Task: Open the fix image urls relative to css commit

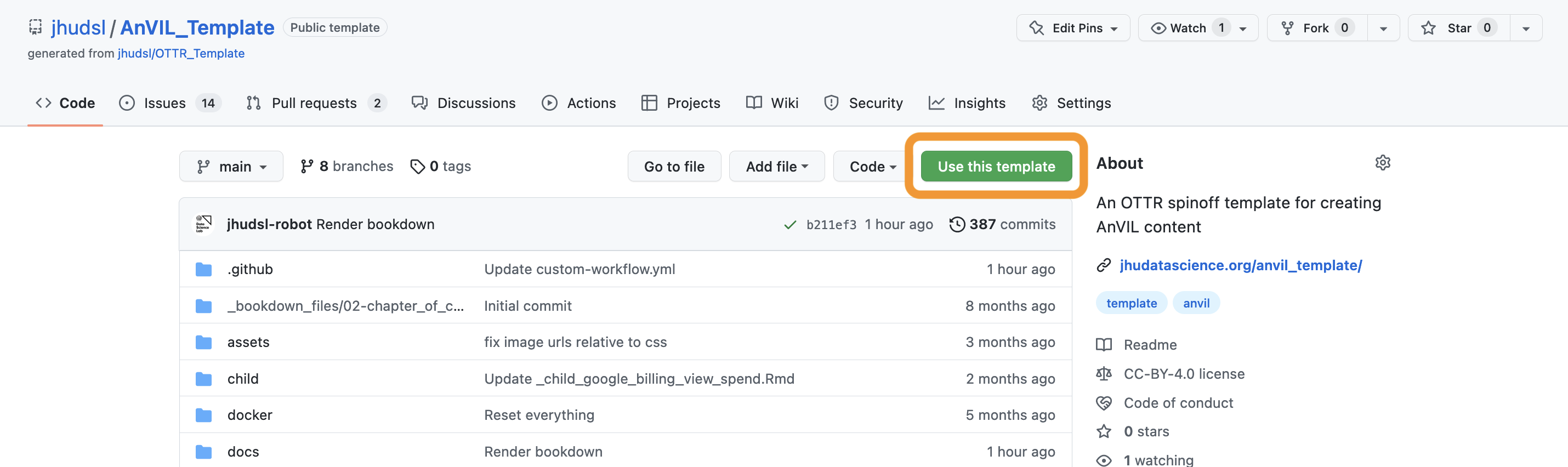Action: coord(575,342)
